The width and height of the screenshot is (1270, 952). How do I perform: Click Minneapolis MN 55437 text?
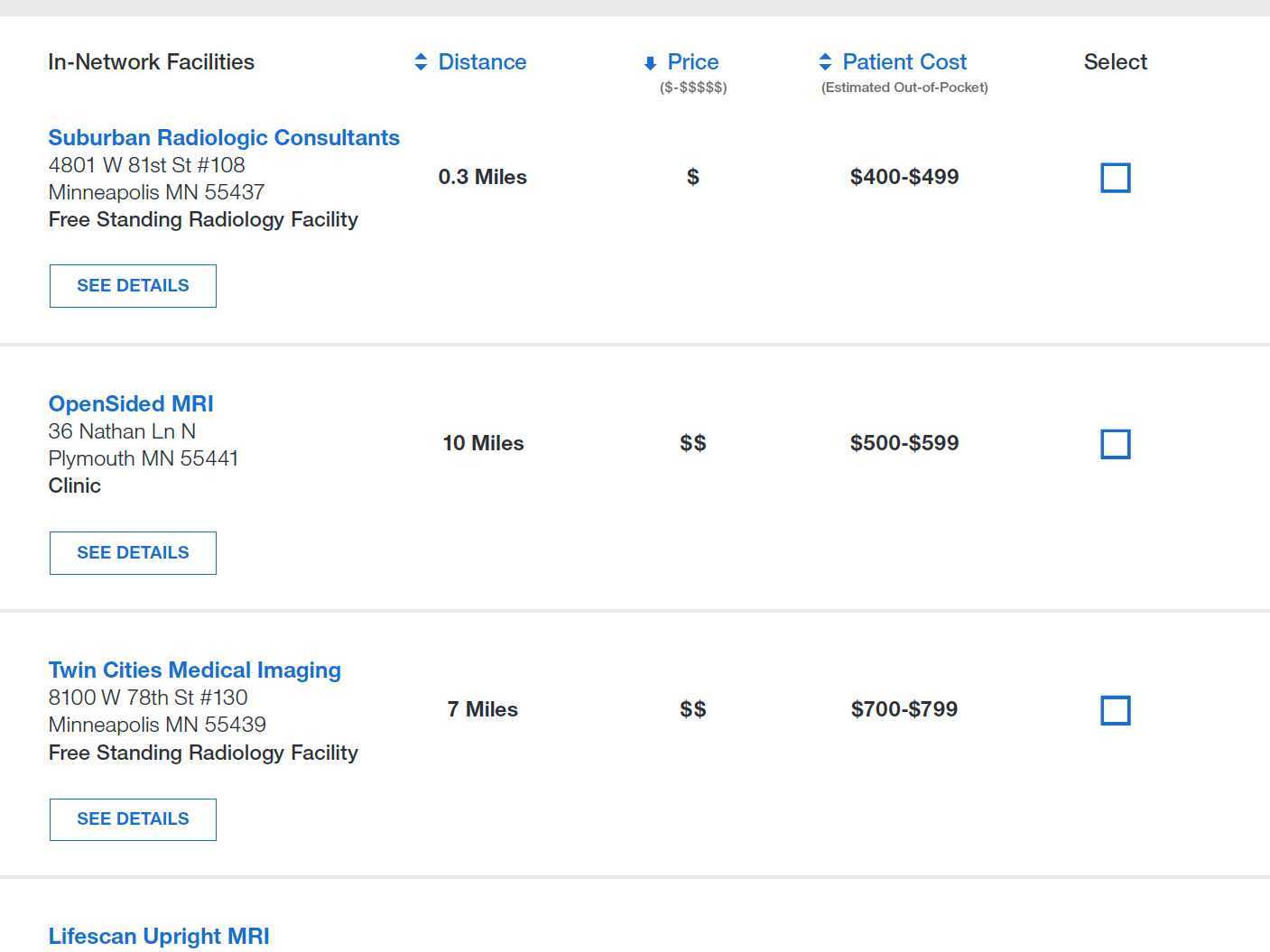coord(157,192)
